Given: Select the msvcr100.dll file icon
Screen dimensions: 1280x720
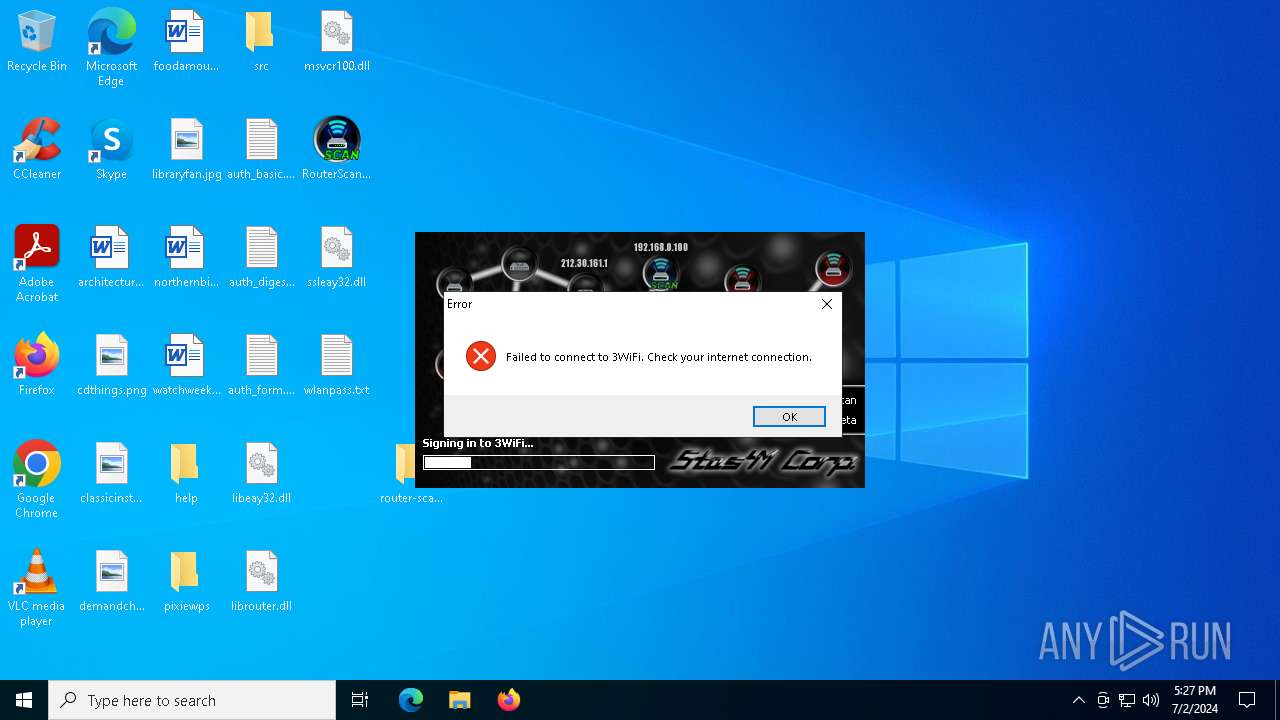Looking at the screenshot, I should pyautogui.click(x=337, y=42).
